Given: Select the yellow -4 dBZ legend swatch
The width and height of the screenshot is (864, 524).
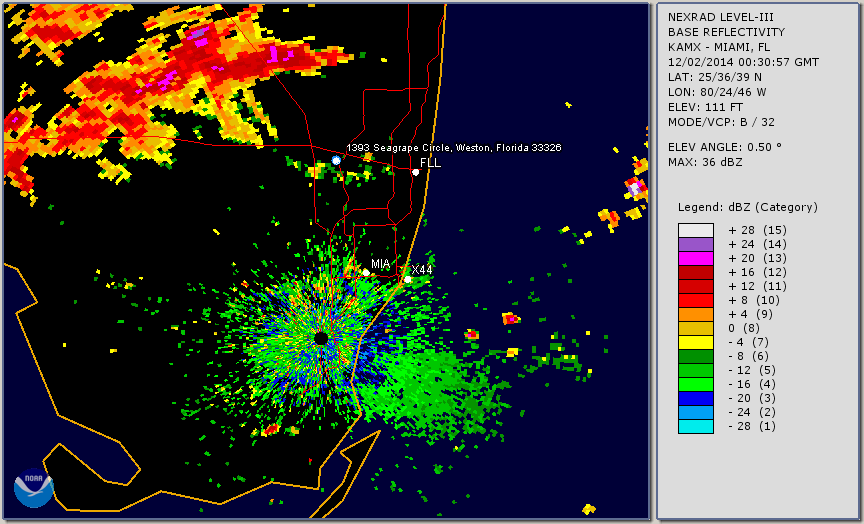Looking at the screenshot, I should tap(696, 342).
